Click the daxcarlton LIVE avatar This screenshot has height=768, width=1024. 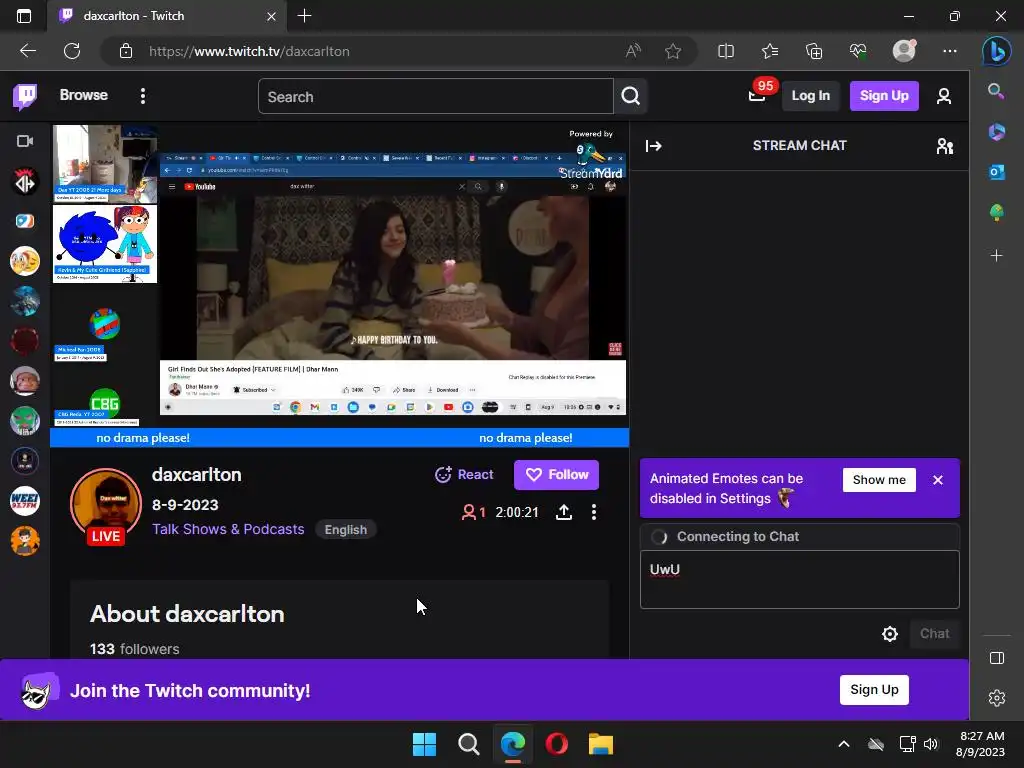(x=106, y=506)
